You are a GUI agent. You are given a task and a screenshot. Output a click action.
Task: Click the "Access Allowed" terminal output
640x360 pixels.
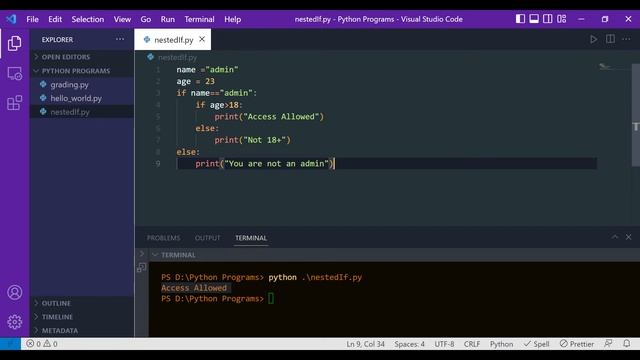pos(194,288)
